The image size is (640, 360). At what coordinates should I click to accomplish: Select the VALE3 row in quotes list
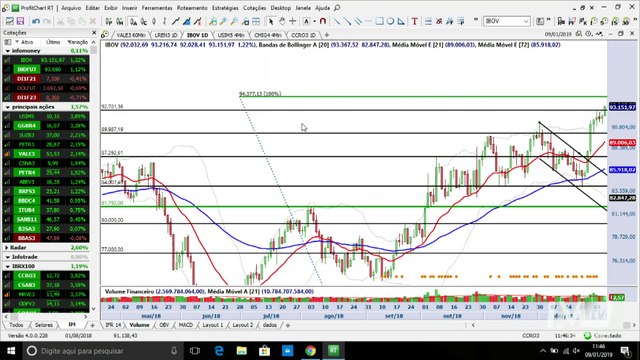[x=46, y=154]
